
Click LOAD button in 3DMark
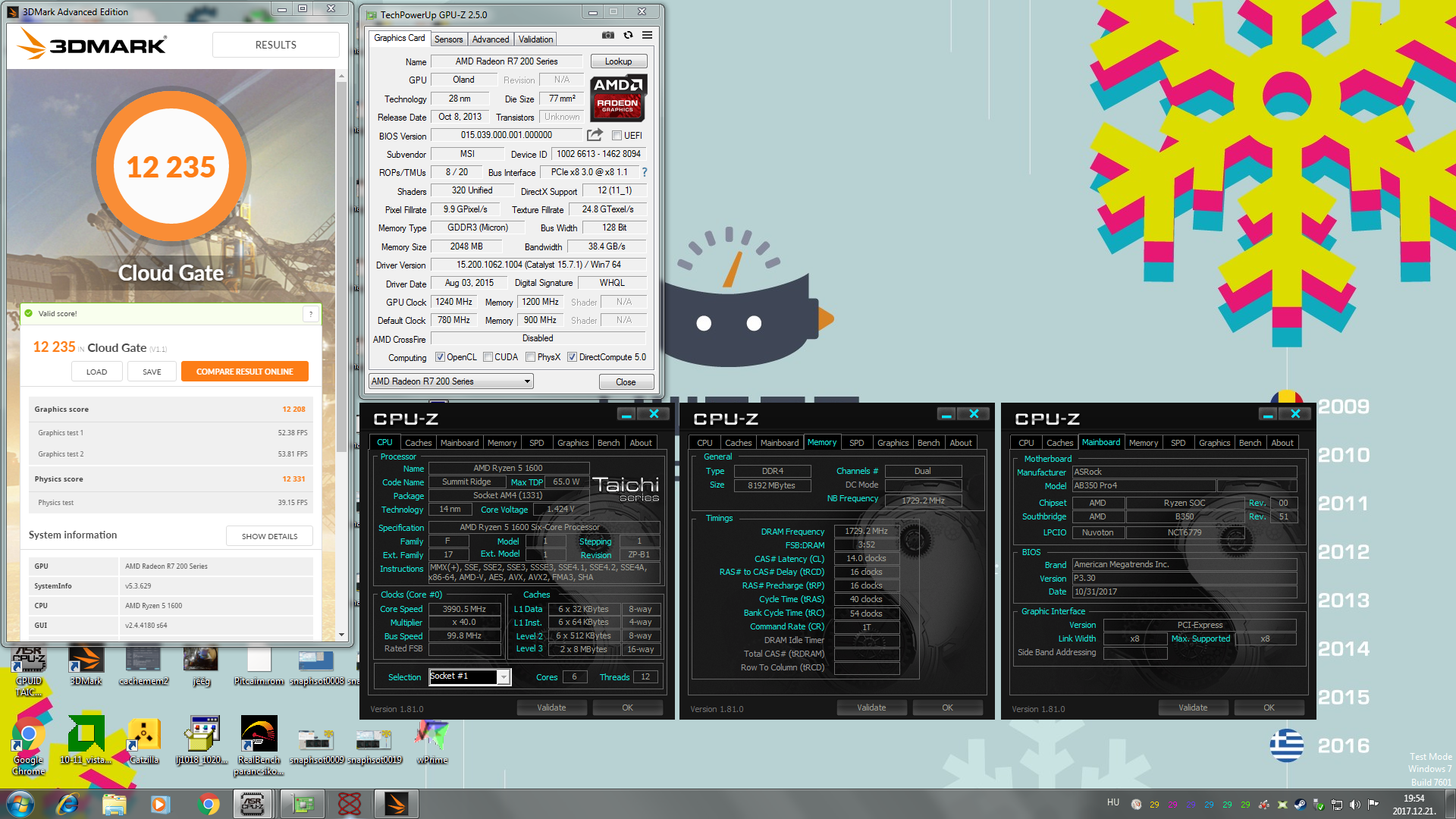pos(96,372)
